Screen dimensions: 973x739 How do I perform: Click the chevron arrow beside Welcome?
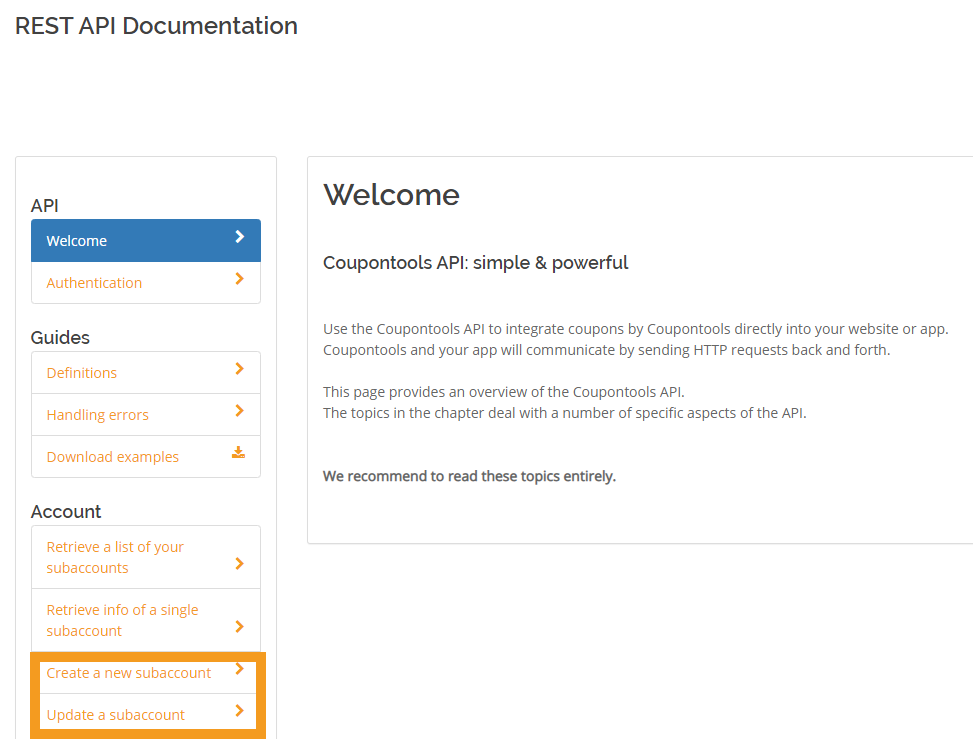pos(239,237)
